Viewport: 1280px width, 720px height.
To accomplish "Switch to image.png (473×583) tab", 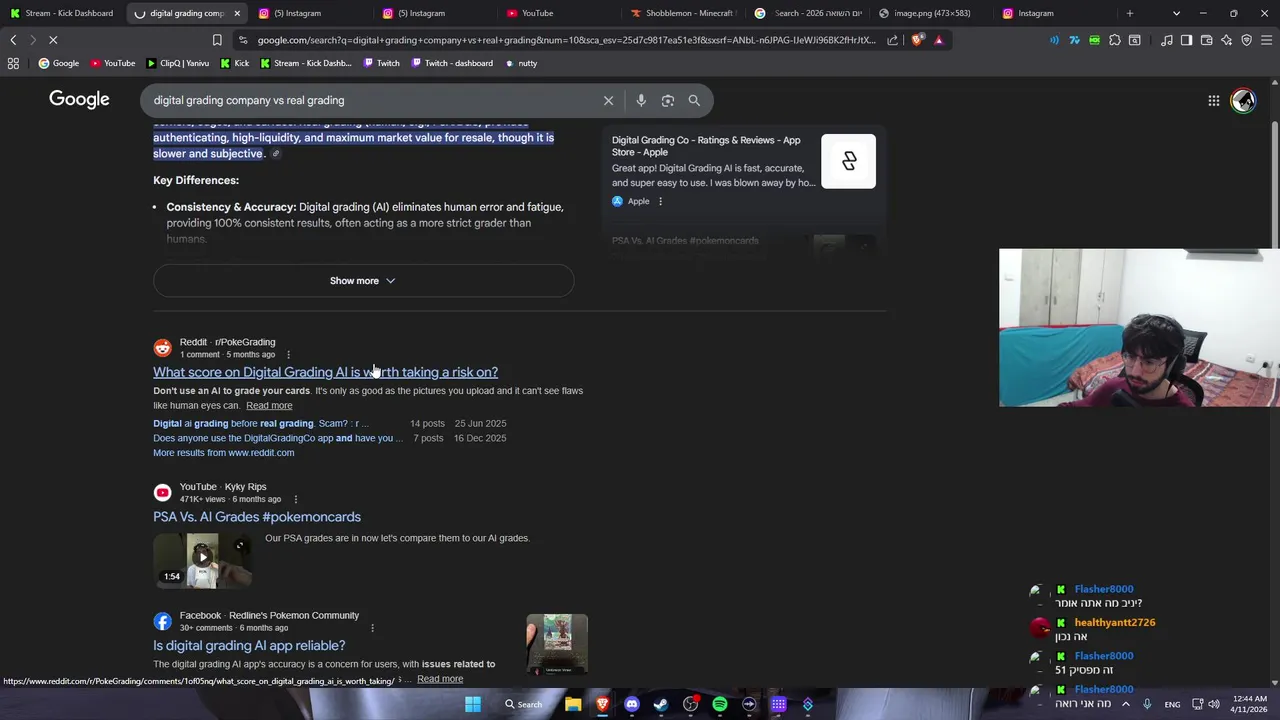I will (933, 13).
